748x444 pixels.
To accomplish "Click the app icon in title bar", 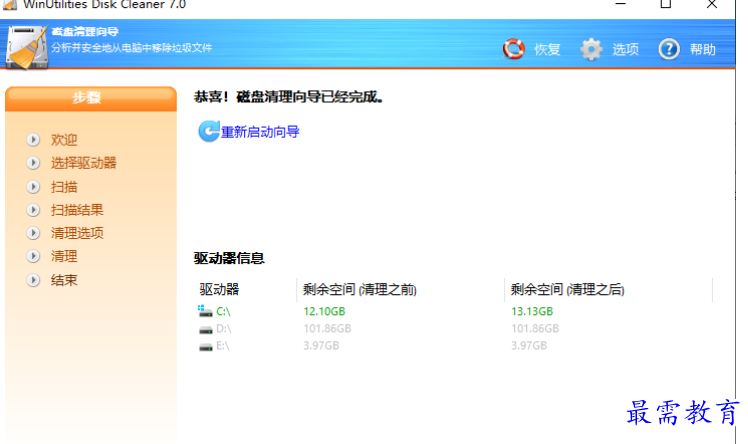I will [x=10, y=5].
